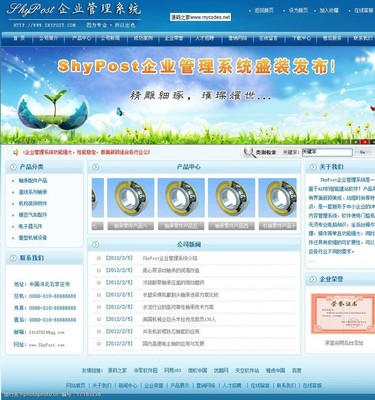375x400 pixels.
Task: Click the ShyPost 企业管理系统 logo
Action: pos(73,9)
